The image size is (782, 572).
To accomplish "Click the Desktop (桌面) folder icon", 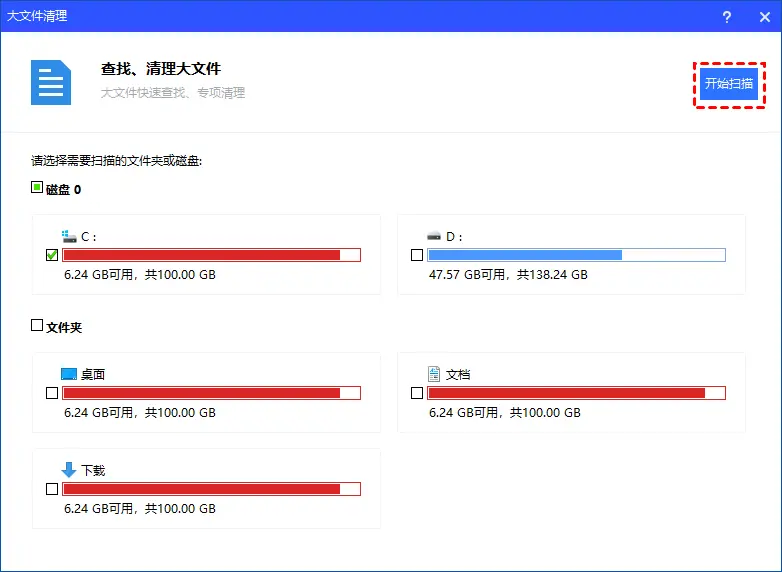I will coord(69,374).
